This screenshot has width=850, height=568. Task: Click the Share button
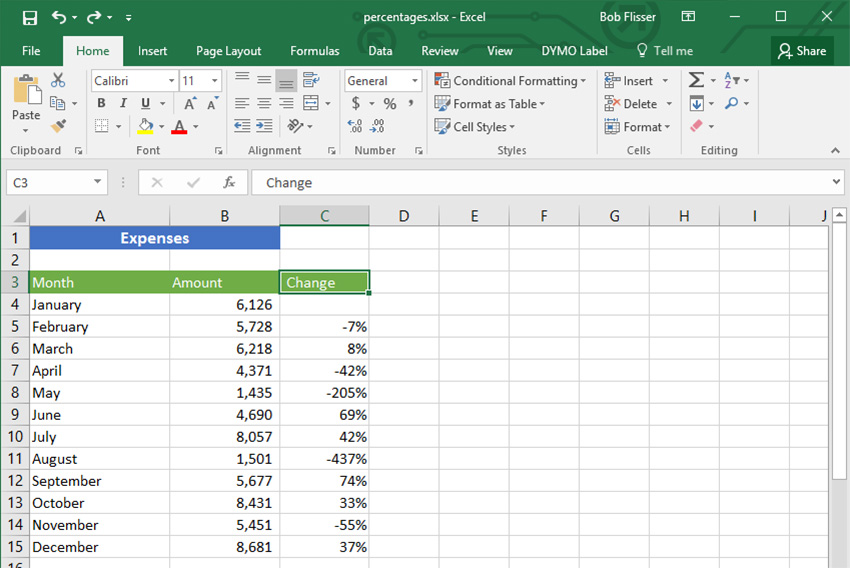802,51
